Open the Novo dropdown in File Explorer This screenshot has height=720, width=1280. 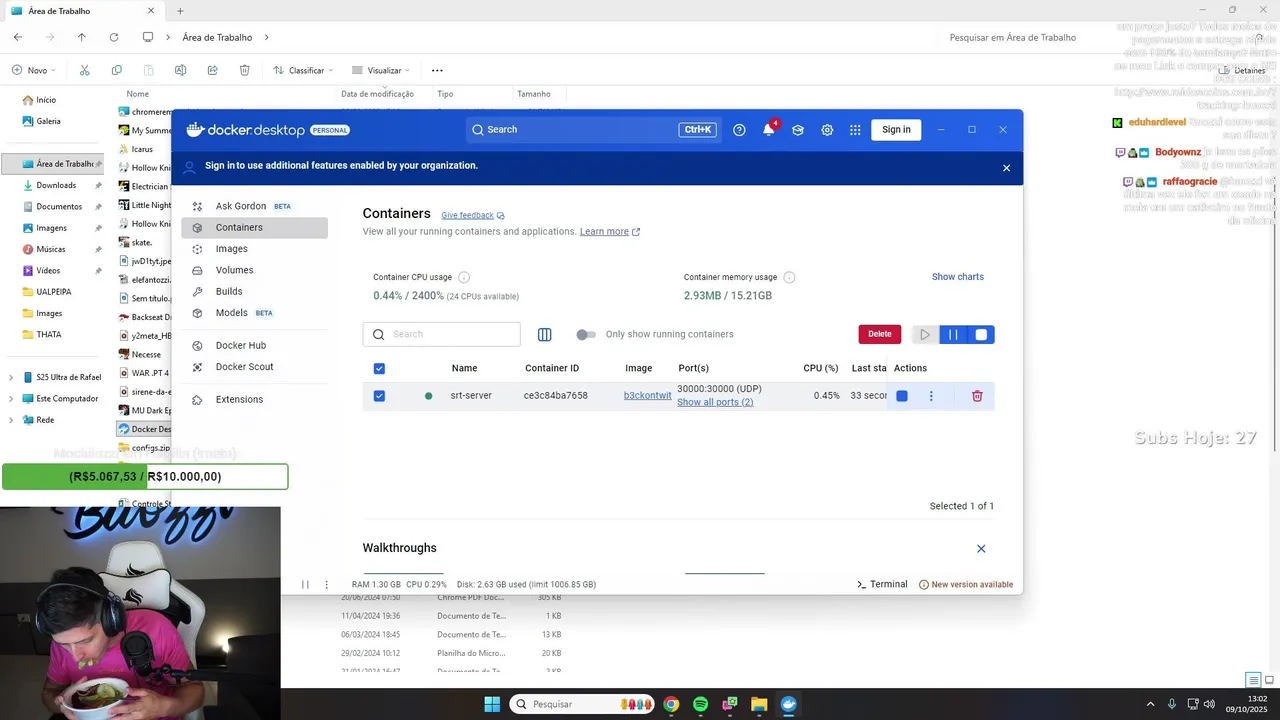click(x=33, y=70)
